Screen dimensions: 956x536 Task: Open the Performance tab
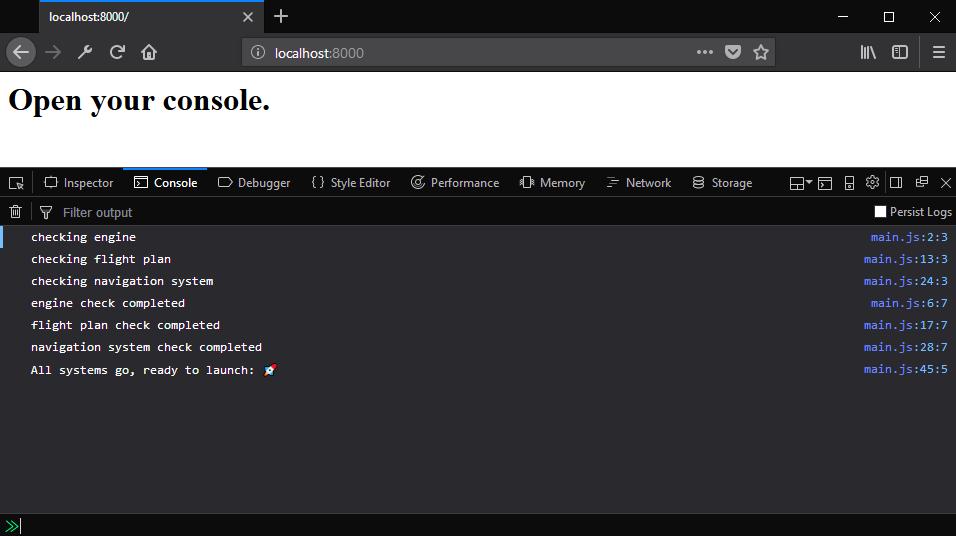click(x=455, y=183)
